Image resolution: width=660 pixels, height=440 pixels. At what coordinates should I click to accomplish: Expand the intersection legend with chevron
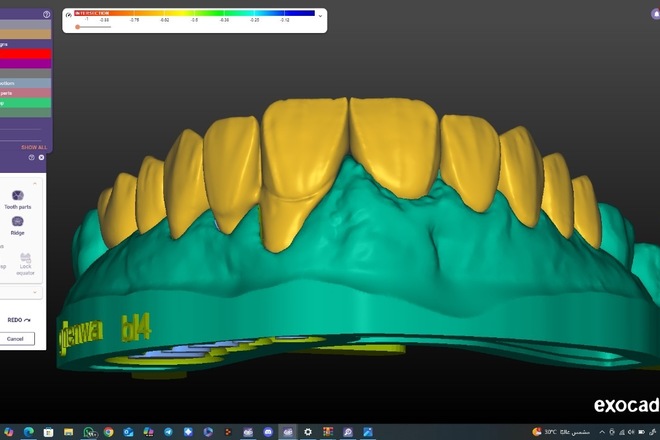(320, 16)
